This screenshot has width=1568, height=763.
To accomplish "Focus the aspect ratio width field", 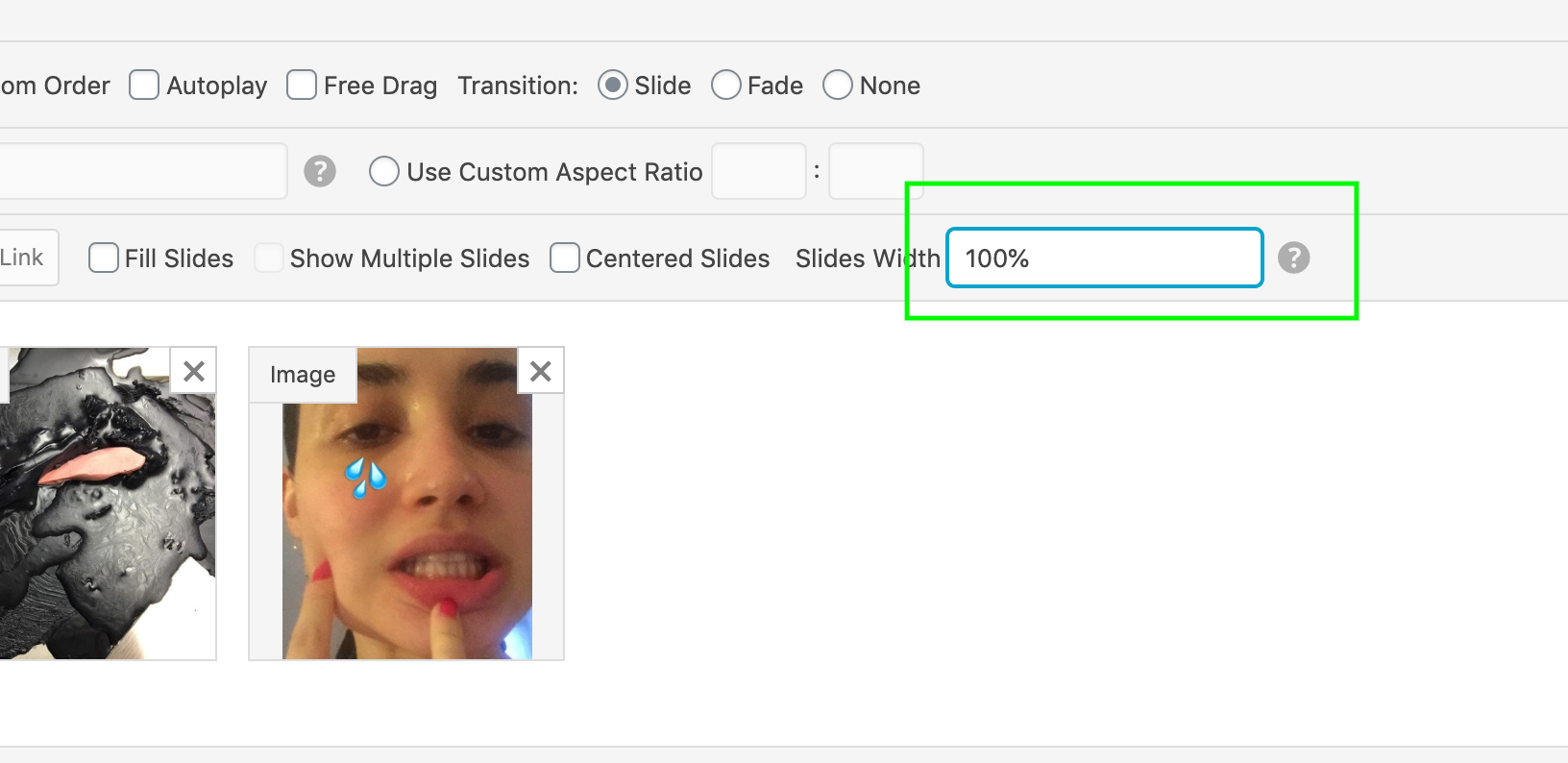I will click(759, 171).
